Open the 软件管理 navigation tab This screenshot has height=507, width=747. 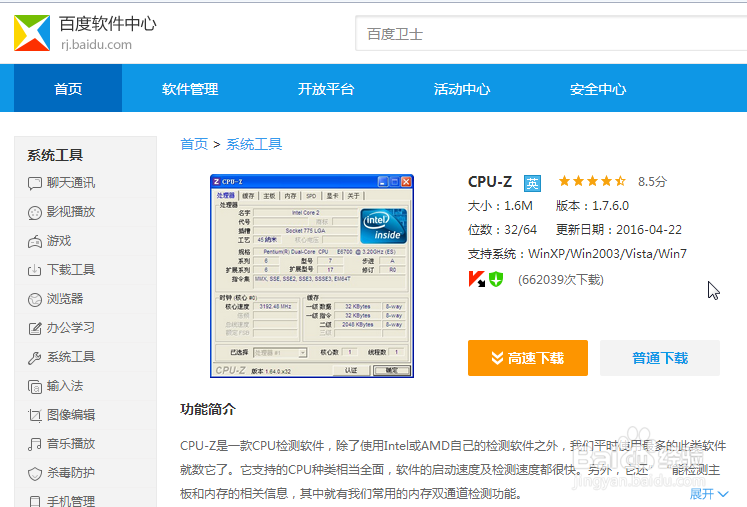(x=190, y=89)
